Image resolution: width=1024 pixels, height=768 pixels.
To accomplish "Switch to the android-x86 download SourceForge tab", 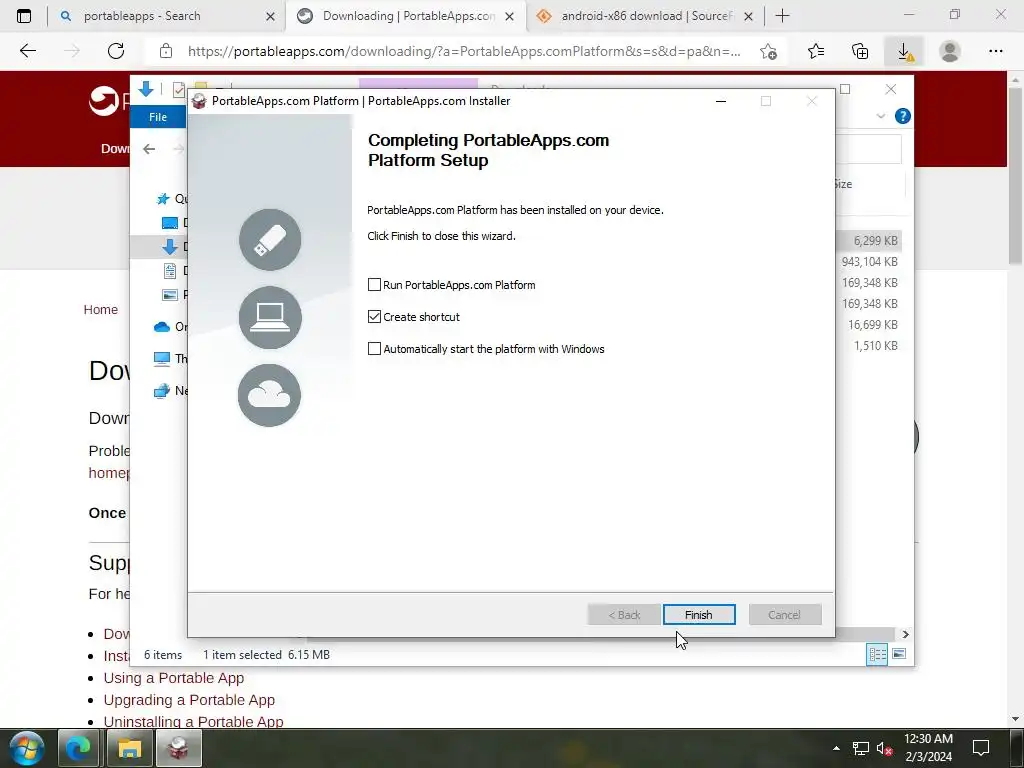I will pos(645,16).
